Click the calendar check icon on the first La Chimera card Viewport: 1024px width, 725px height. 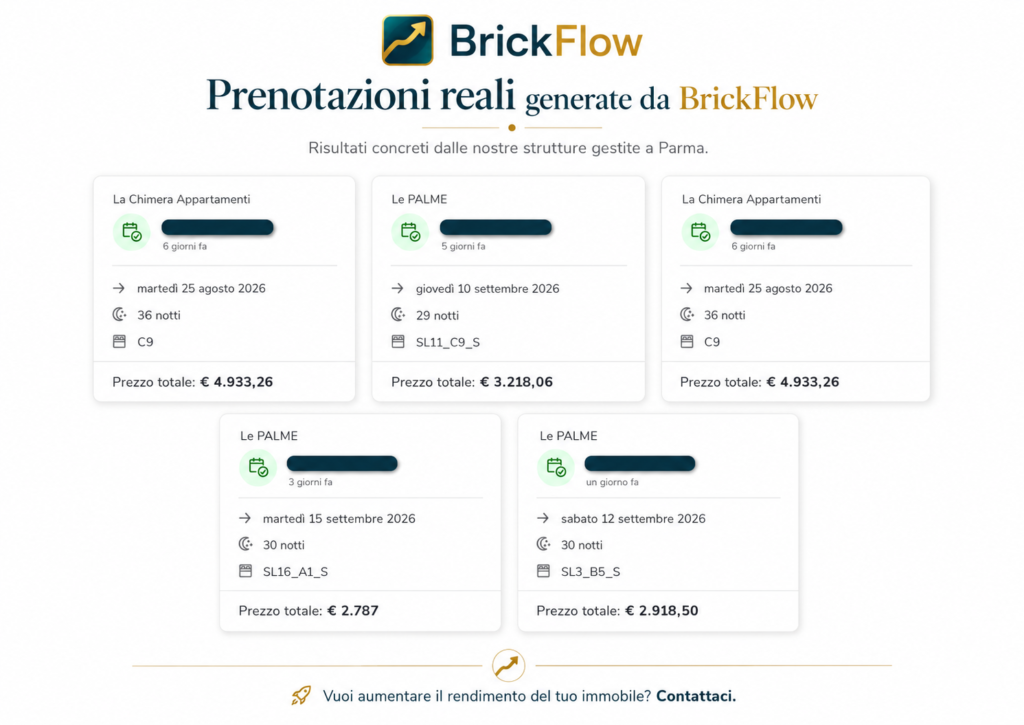click(x=132, y=232)
